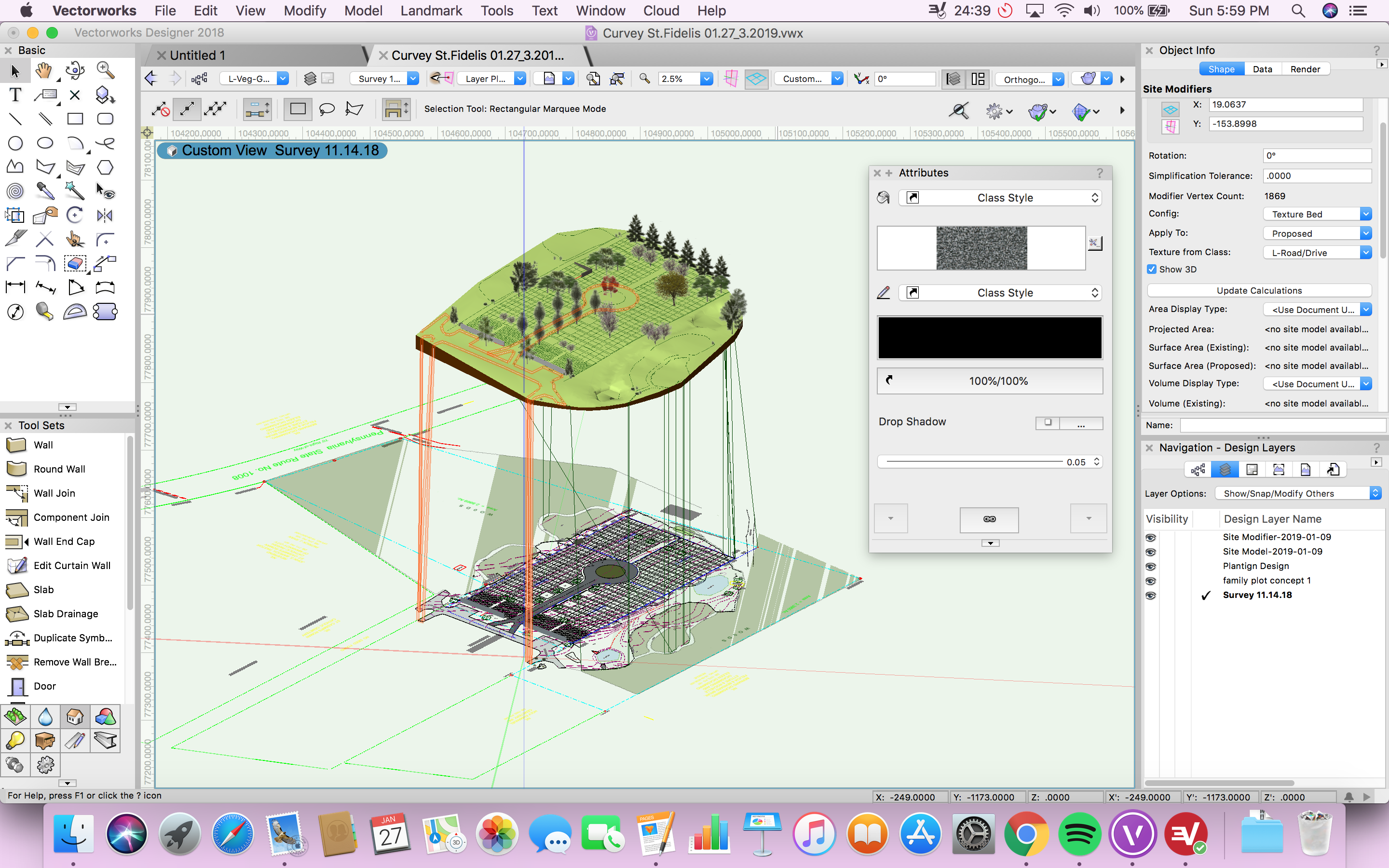Select the Text tool in the Basic palette
1389x868 pixels.
point(15,95)
